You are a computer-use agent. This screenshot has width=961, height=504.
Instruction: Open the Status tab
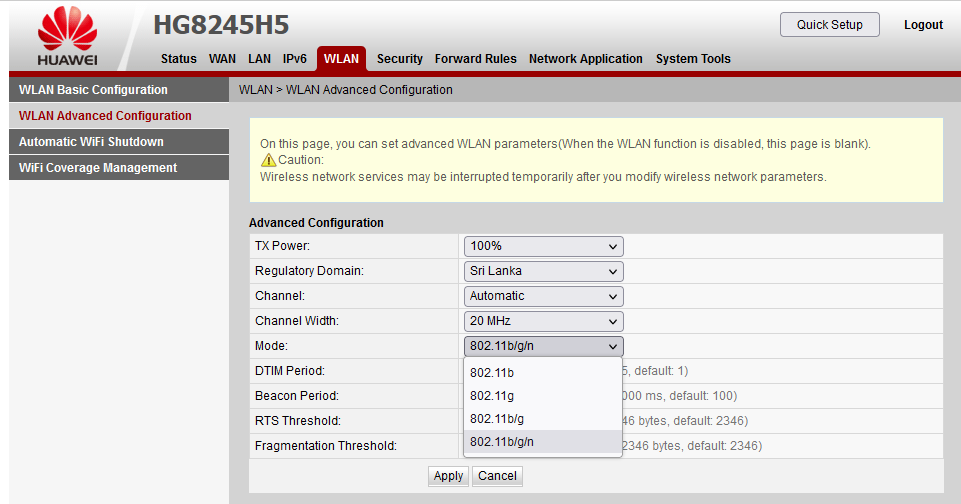click(x=178, y=59)
